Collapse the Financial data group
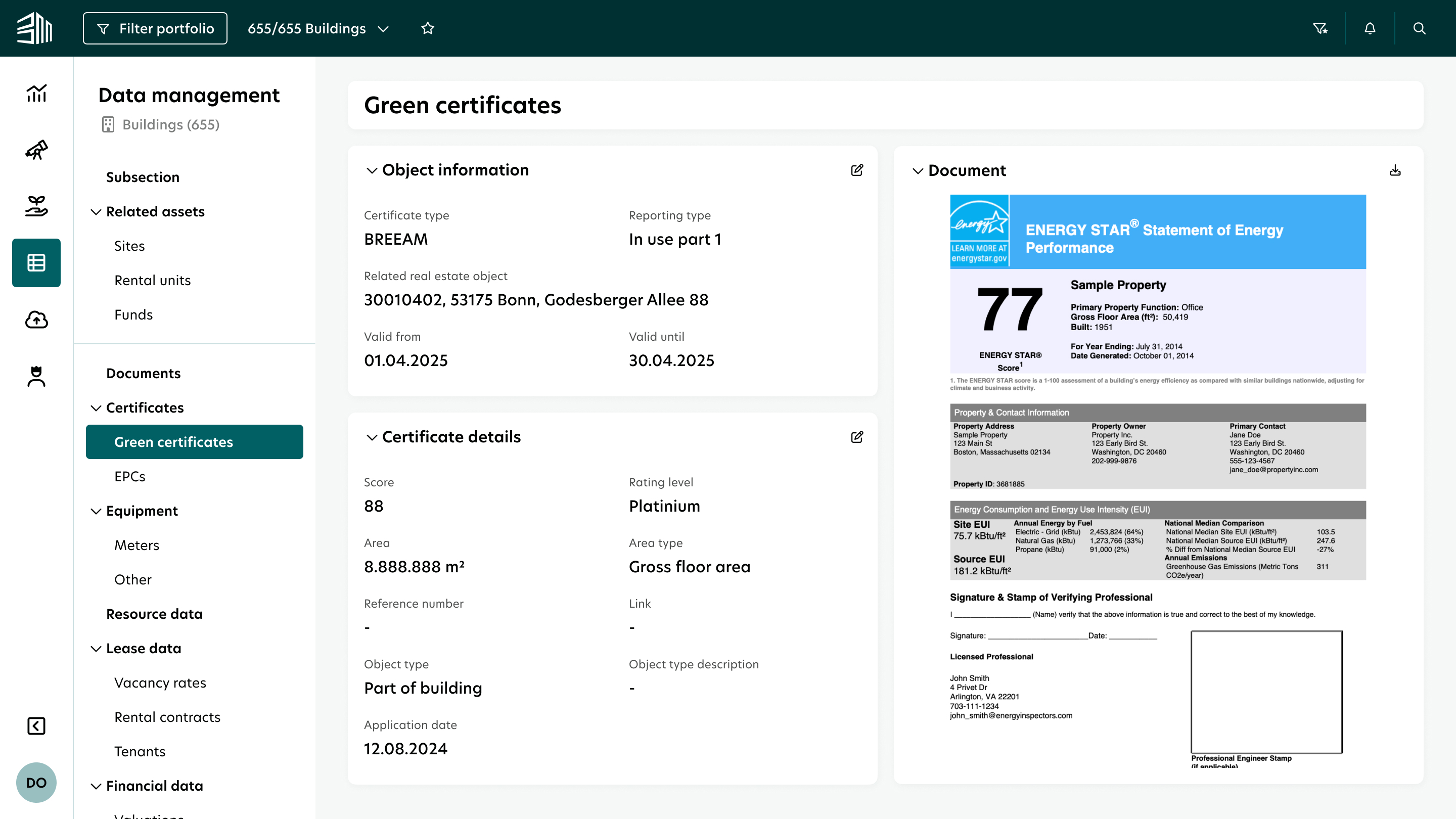 (x=96, y=786)
